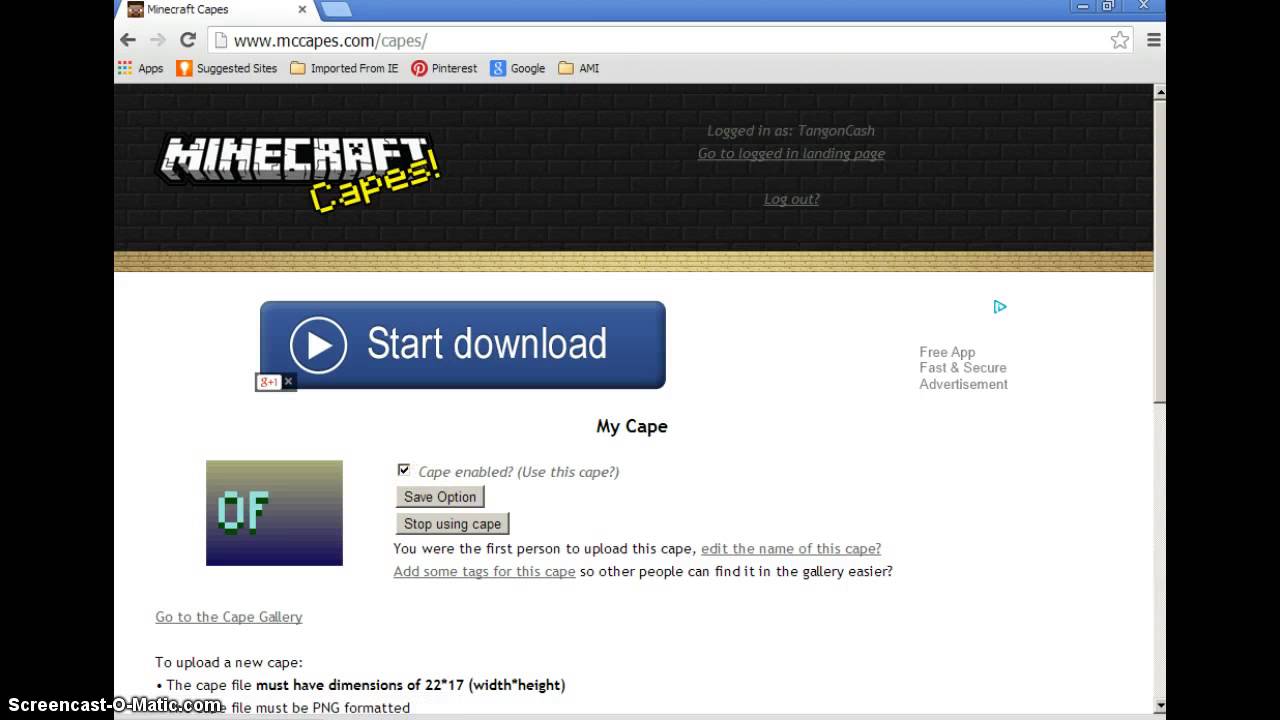Select the Minecraft Capes browser tab
The width and height of the screenshot is (1280, 720).
coord(215,10)
